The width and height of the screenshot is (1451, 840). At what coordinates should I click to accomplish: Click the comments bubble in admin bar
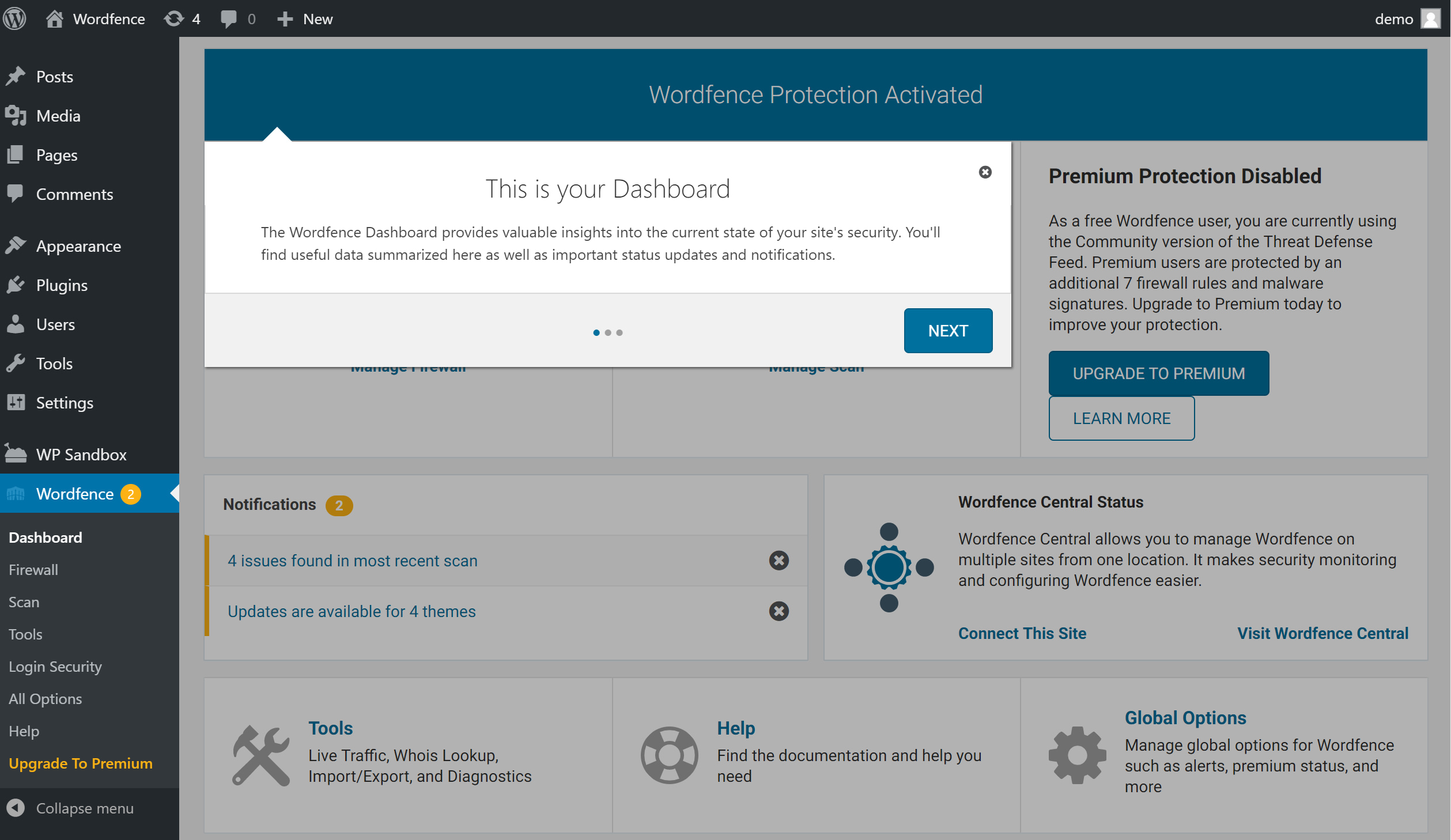[x=228, y=18]
